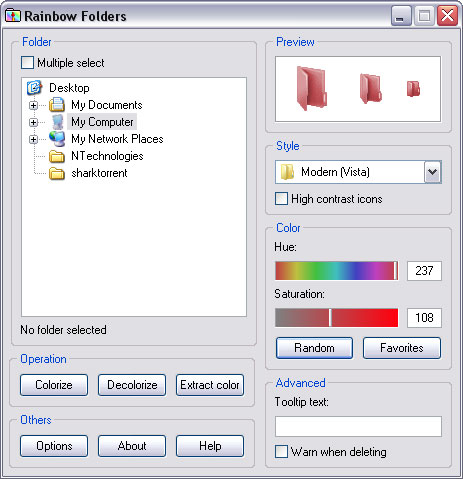Viewport: 463px width, 479px height.
Task: Enable the Multiple select checkbox
Action: pos(27,63)
